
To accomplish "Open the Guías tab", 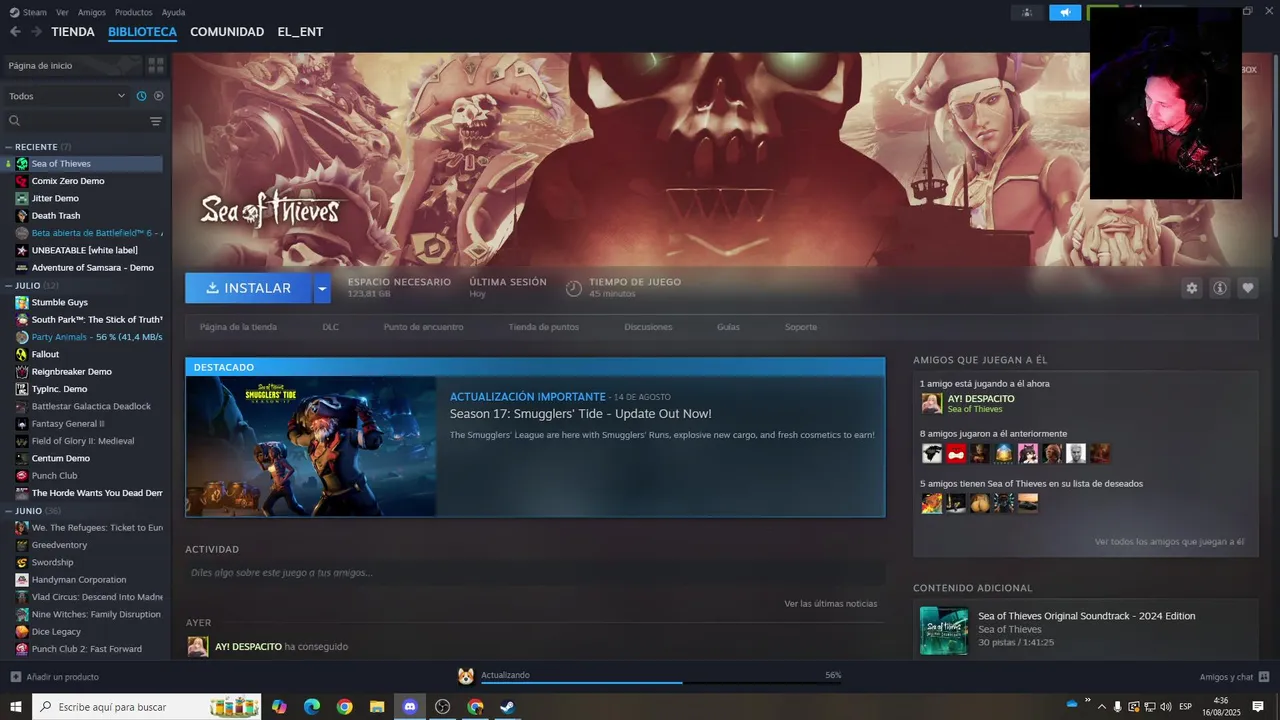I will tap(728, 327).
